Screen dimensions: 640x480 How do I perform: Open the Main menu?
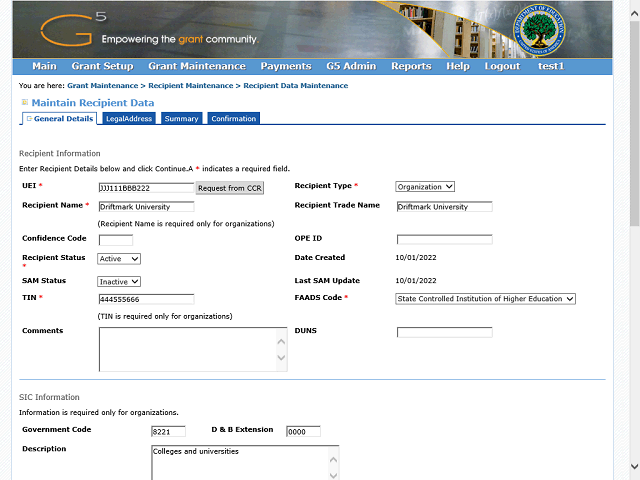pyautogui.click(x=44, y=66)
